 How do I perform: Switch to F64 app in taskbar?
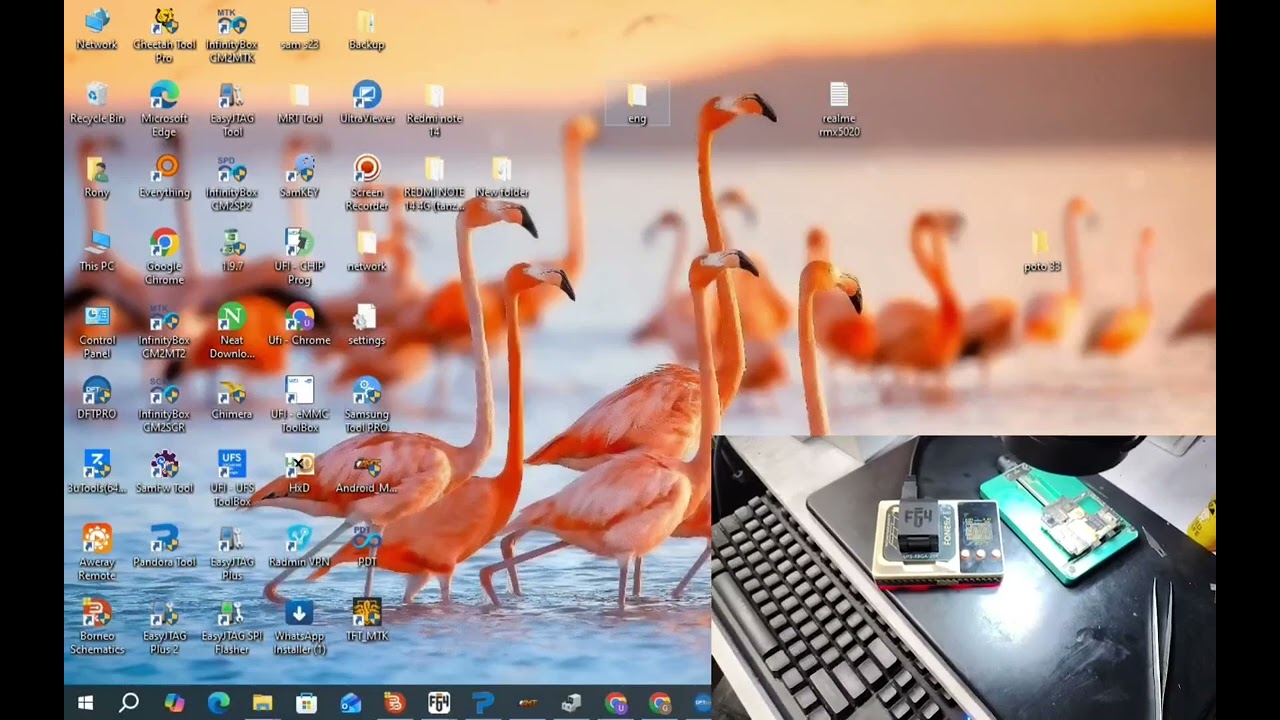[x=439, y=703]
